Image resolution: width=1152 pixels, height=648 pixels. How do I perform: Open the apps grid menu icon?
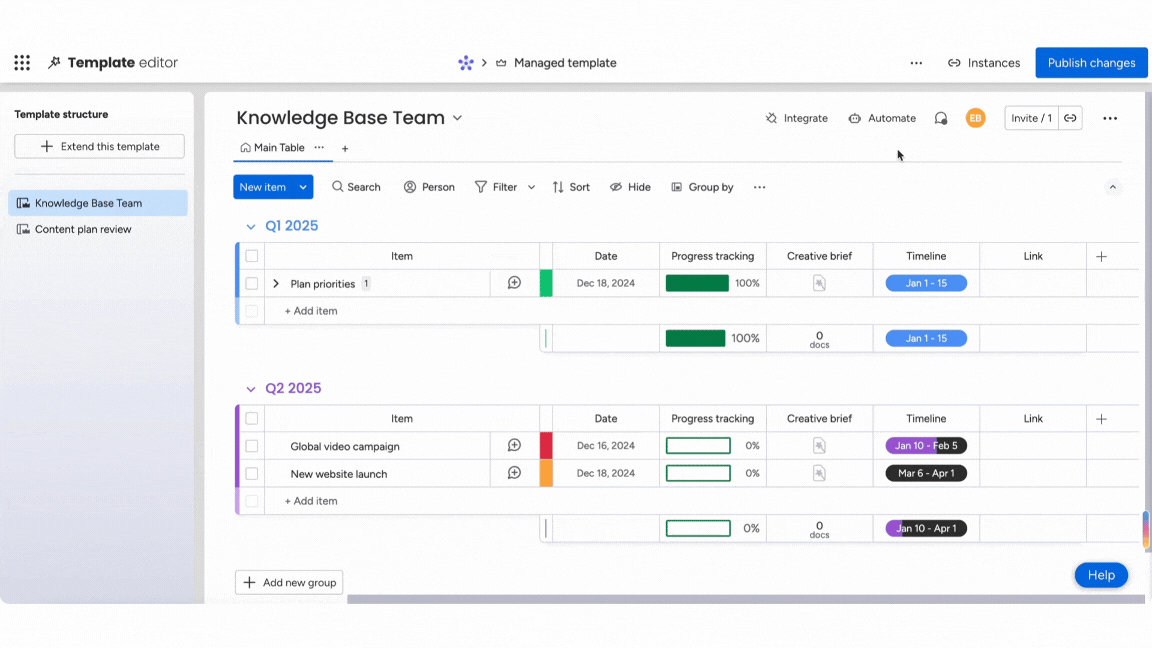click(x=22, y=62)
